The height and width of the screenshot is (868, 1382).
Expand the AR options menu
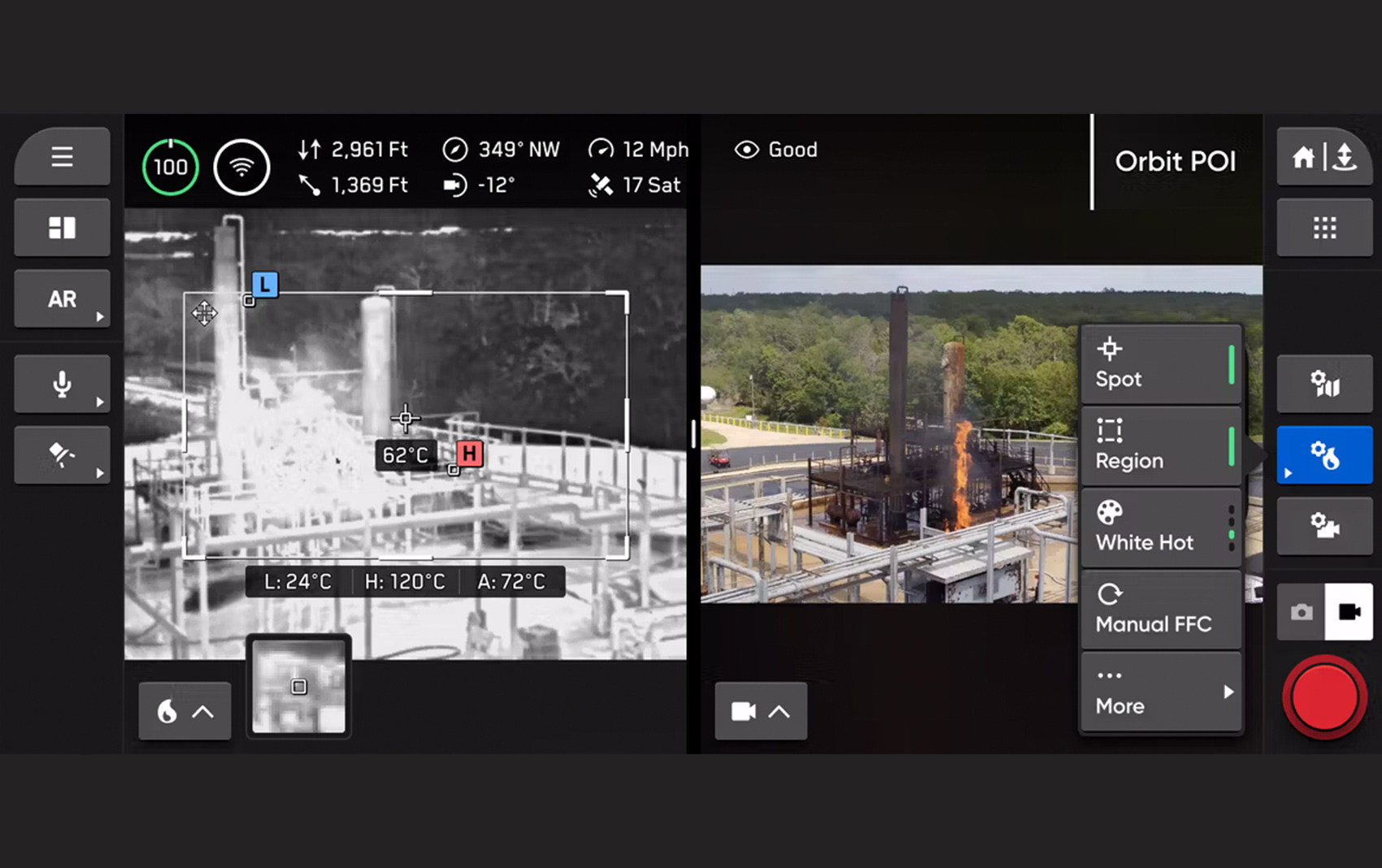(62, 299)
